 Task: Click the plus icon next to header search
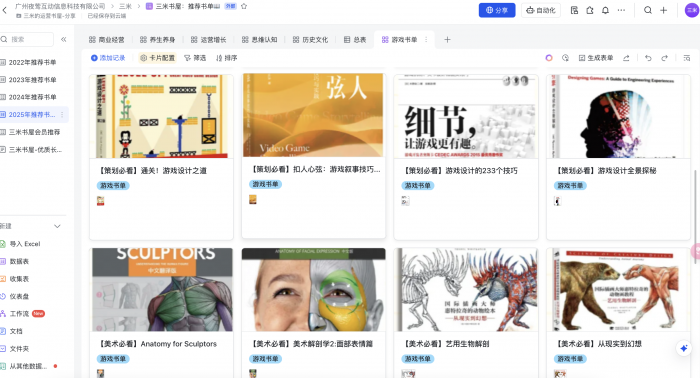point(663,10)
